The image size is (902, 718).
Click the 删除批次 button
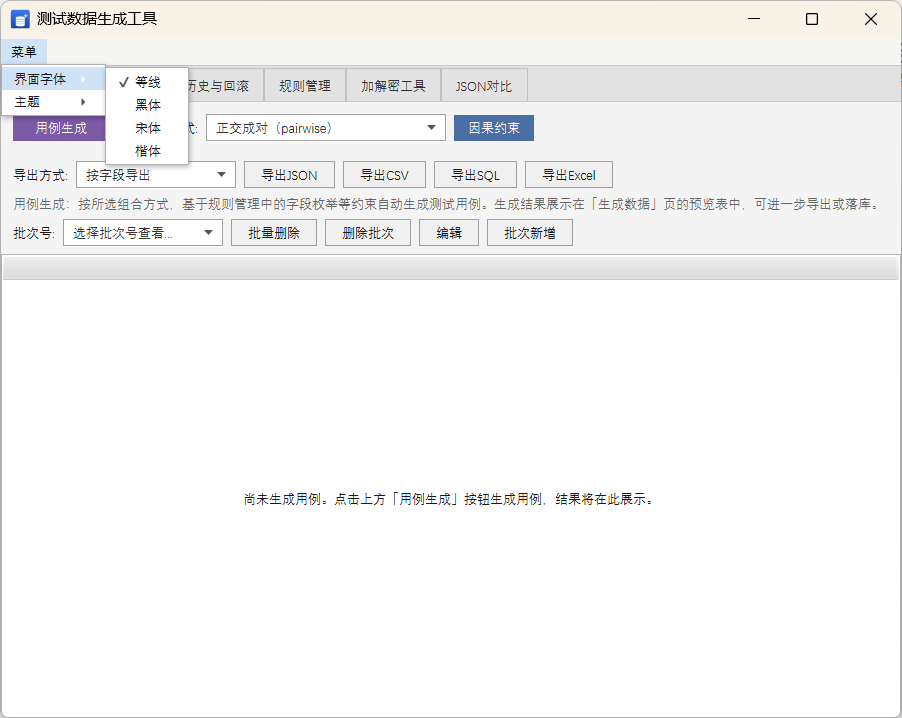point(368,233)
